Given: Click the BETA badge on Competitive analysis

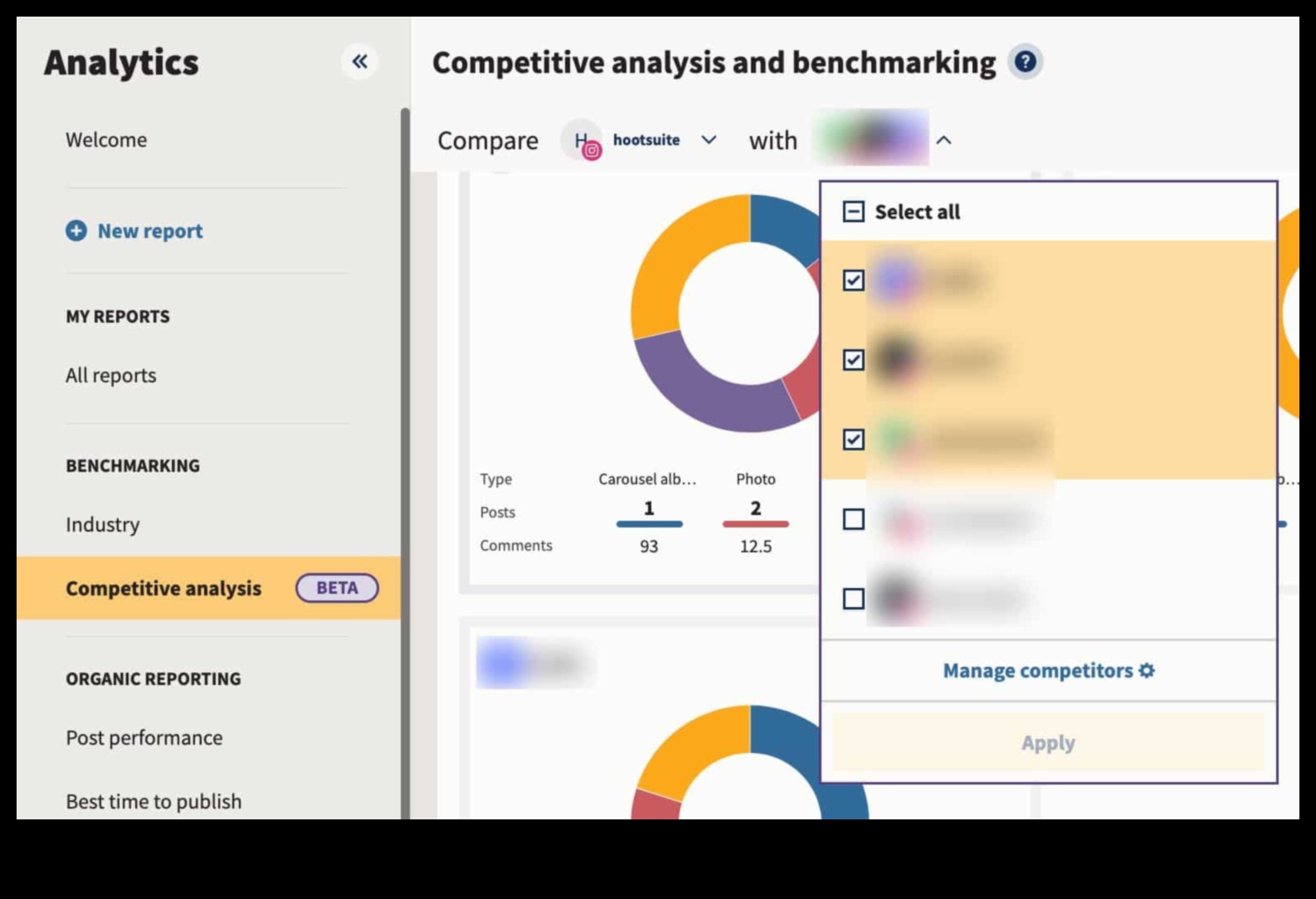Looking at the screenshot, I should click(x=337, y=588).
